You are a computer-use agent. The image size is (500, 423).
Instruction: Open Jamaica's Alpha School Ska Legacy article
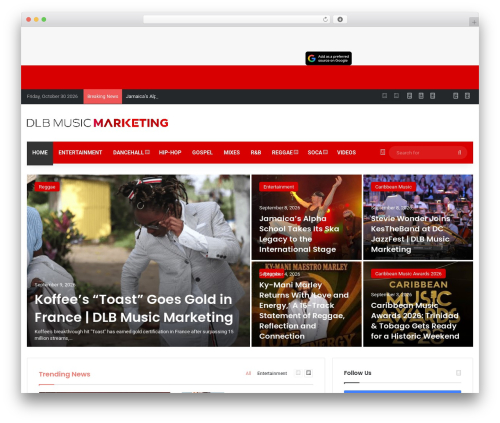(x=299, y=234)
